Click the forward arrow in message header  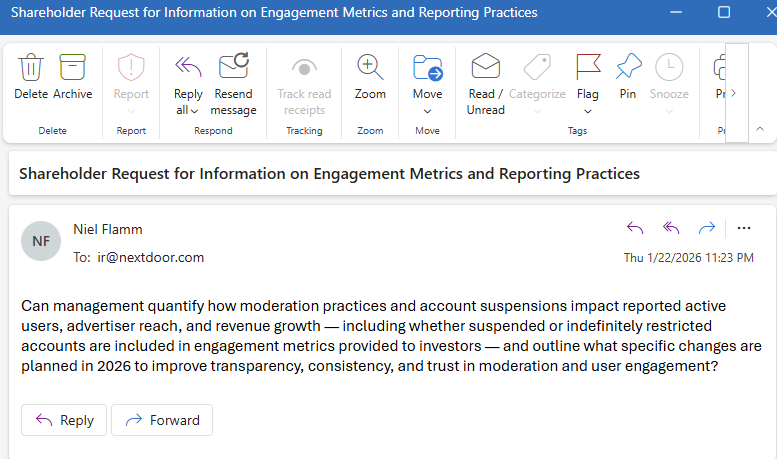[707, 228]
